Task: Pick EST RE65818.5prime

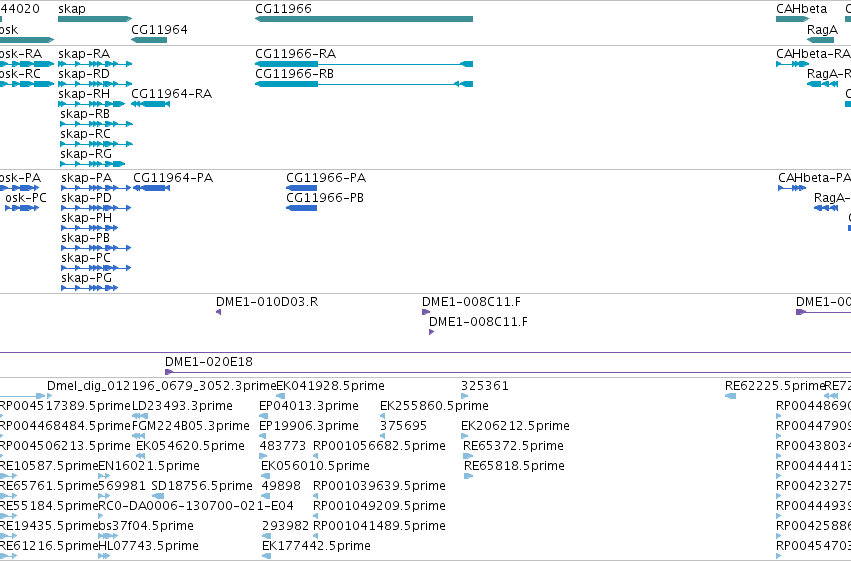Action: click(x=468, y=476)
